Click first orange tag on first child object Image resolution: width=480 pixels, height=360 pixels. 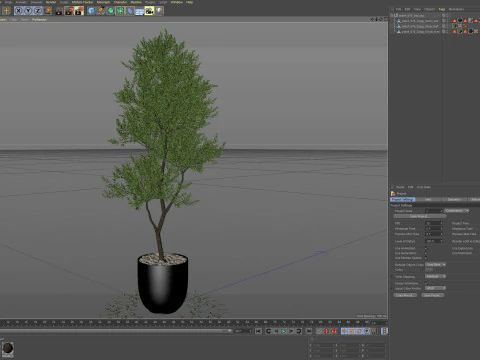click(x=454, y=21)
